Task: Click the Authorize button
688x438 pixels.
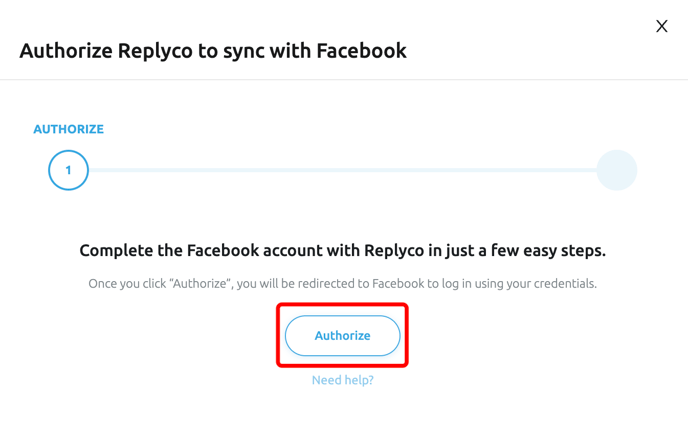Action: (342, 336)
